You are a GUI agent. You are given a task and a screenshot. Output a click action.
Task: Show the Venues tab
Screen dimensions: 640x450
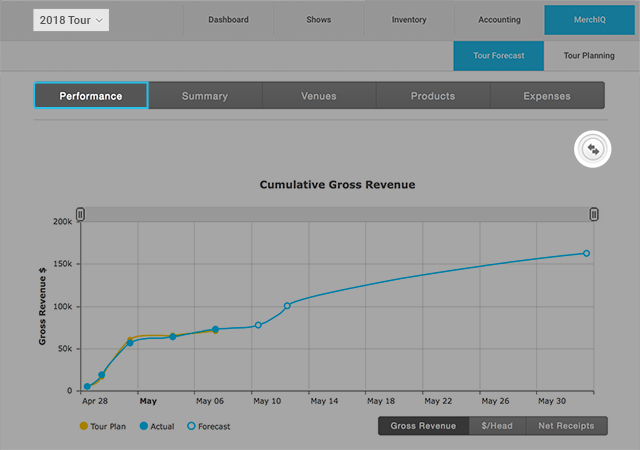(x=319, y=96)
